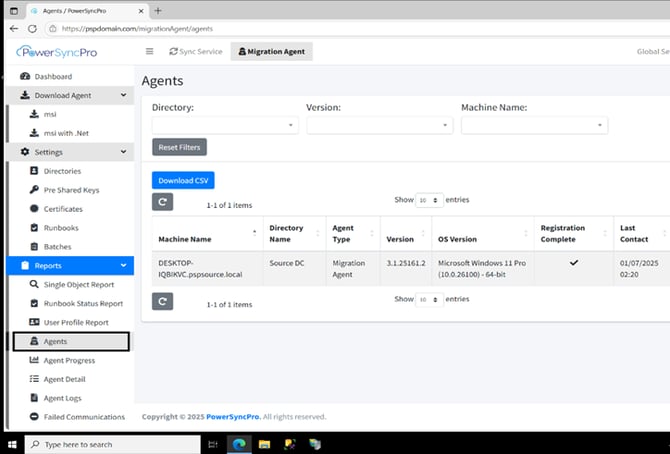Screen dimensions: 670x454
Task: Sort by Machine Name column
Action: (207, 233)
